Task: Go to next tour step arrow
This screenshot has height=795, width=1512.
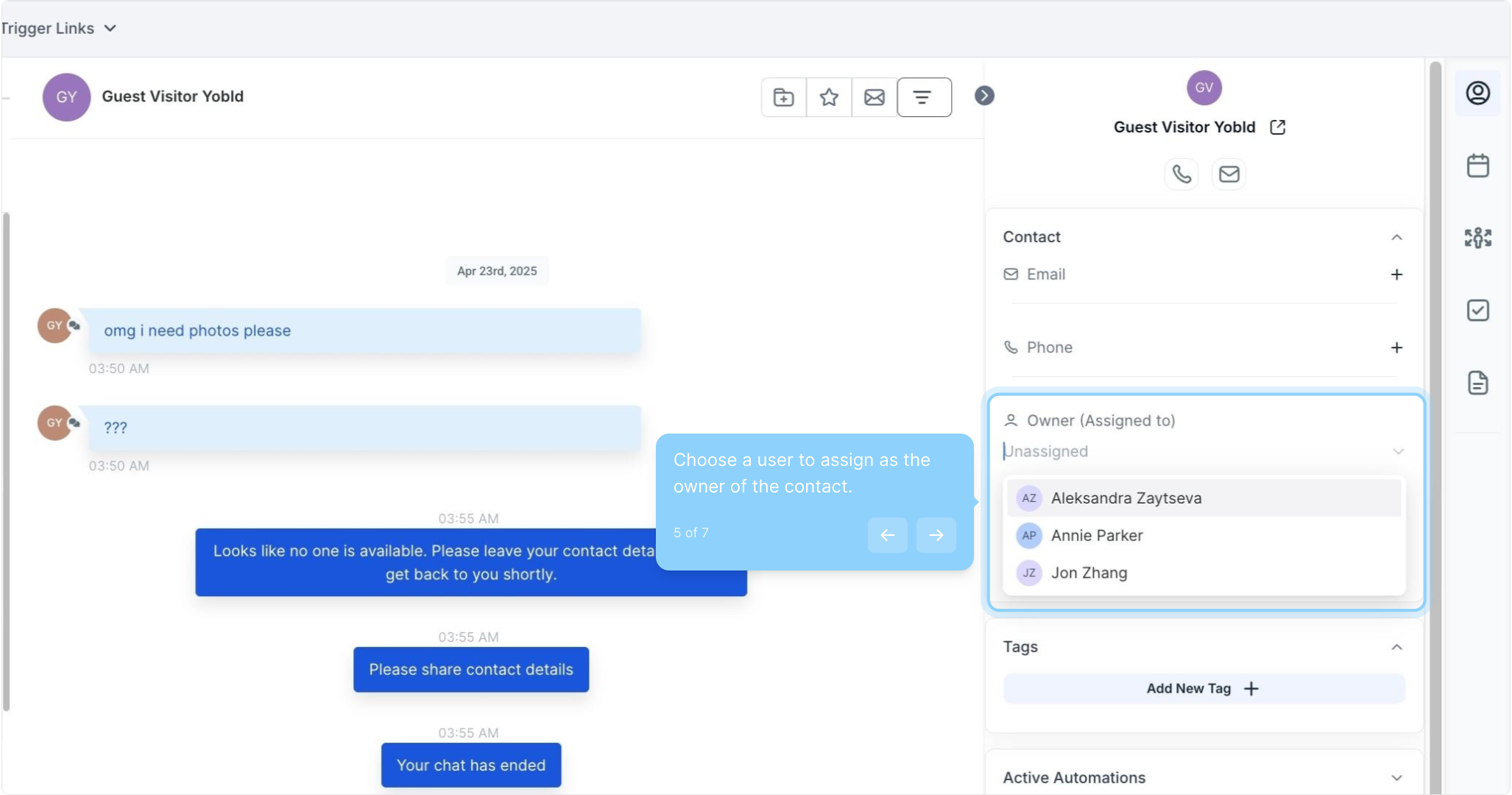Action: coord(936,535)
